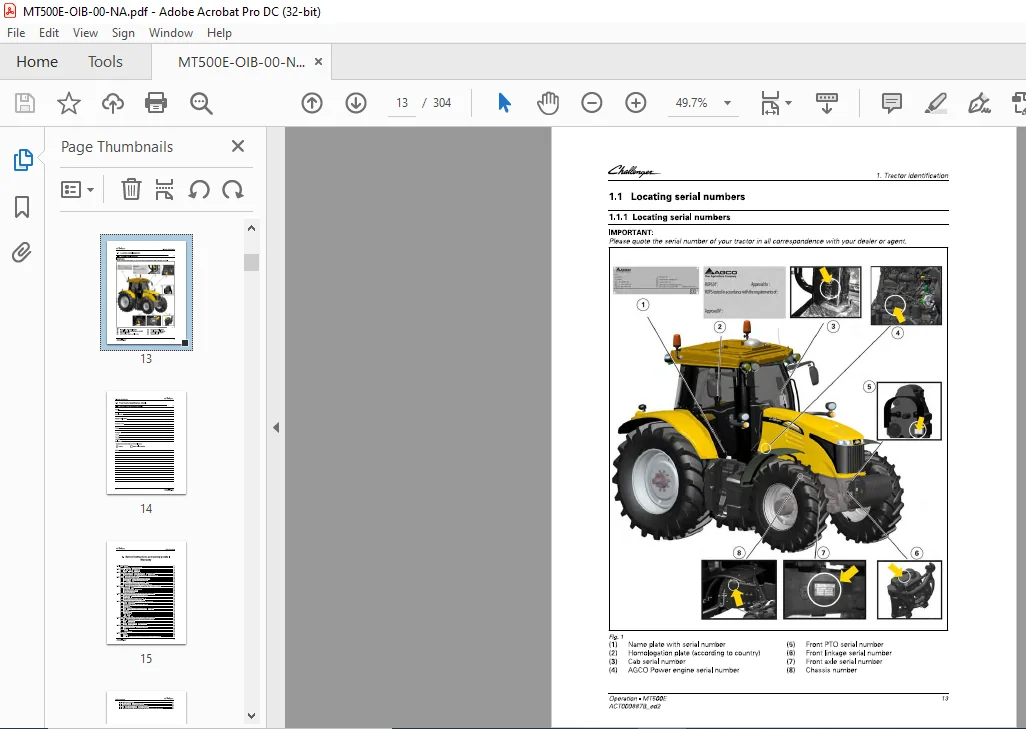Click the 49.7% zoom field

tap(692, 103)
